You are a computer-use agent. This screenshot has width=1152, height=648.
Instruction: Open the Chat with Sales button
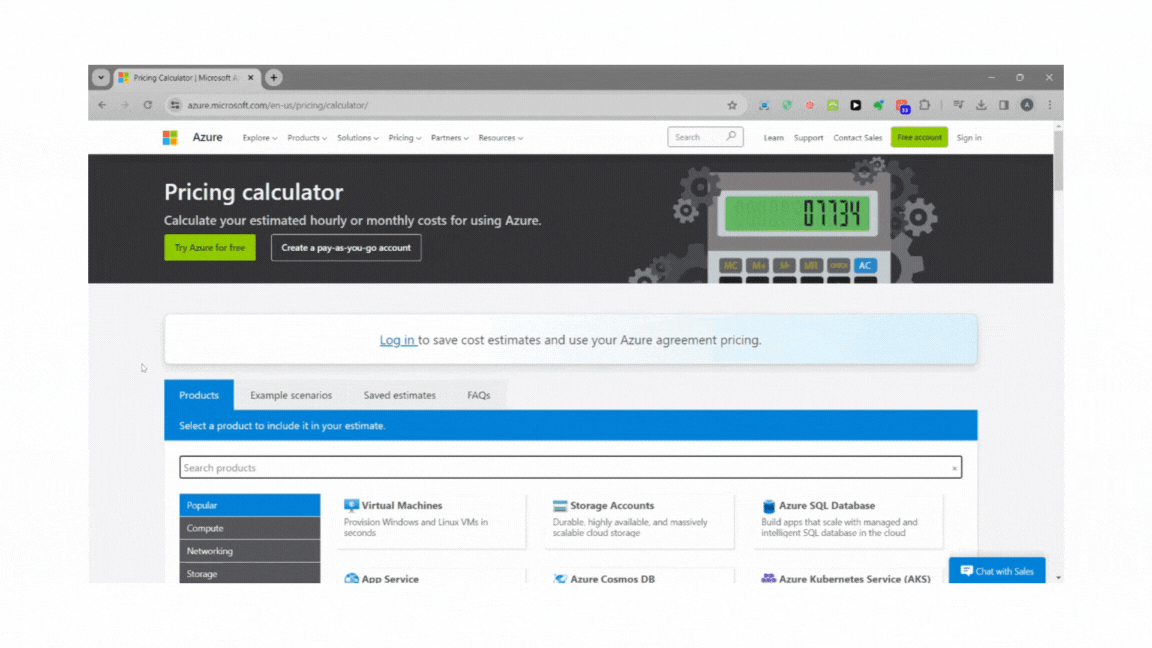pyautogui.click(x=997, y=571)
